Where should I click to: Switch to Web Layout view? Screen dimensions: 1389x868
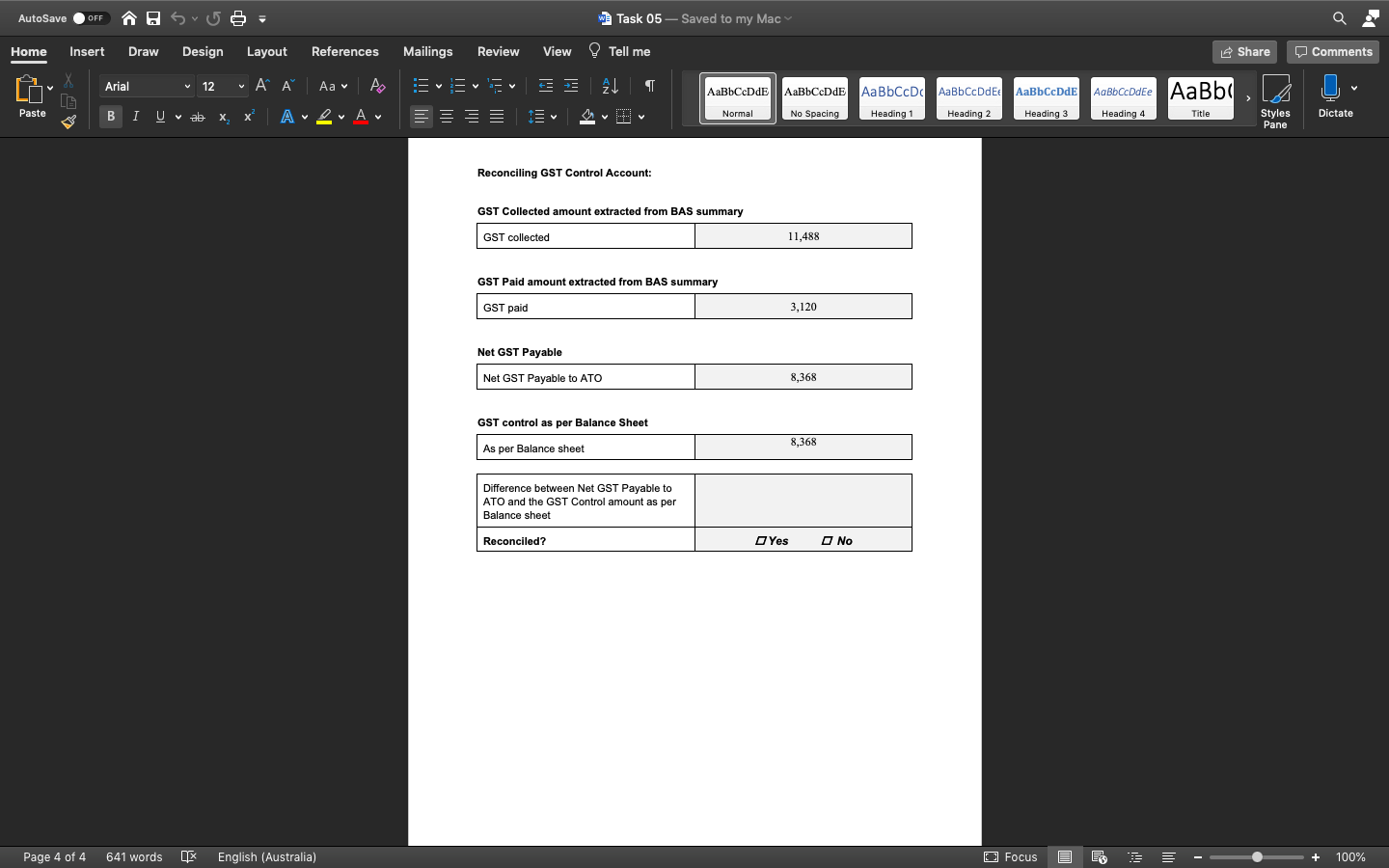coord(1100,856)
